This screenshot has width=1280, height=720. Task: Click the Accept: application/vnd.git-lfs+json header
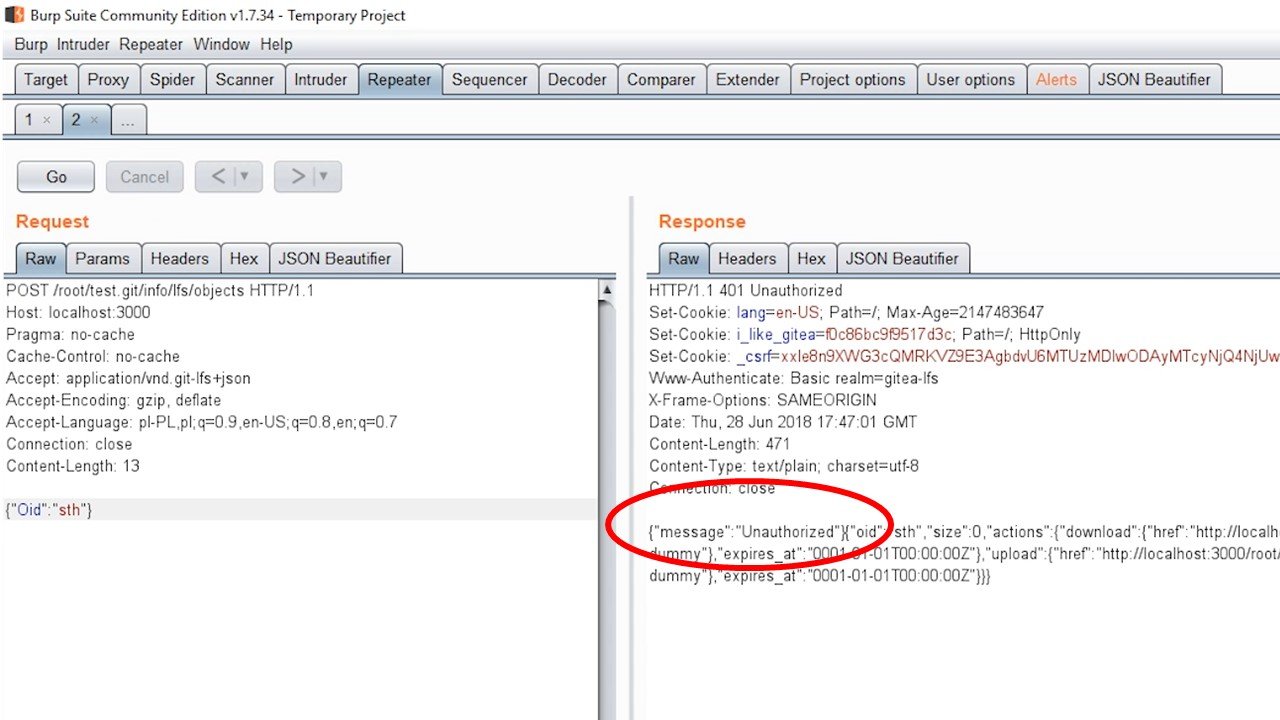click(128, 379)
